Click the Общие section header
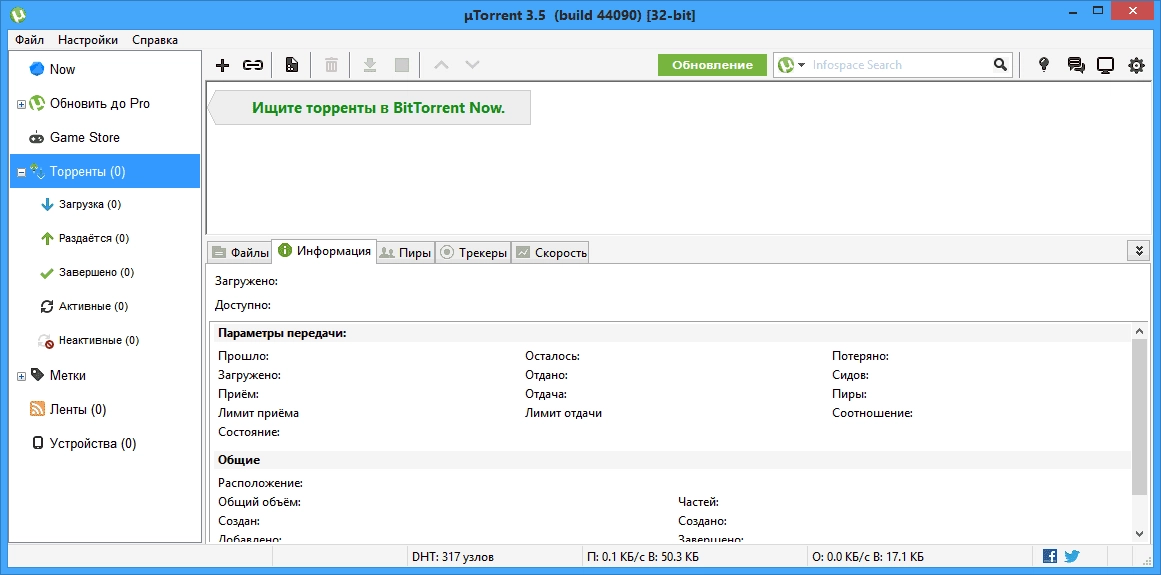The width and height of the screenshot is (1161, 575). pos(238,460)
